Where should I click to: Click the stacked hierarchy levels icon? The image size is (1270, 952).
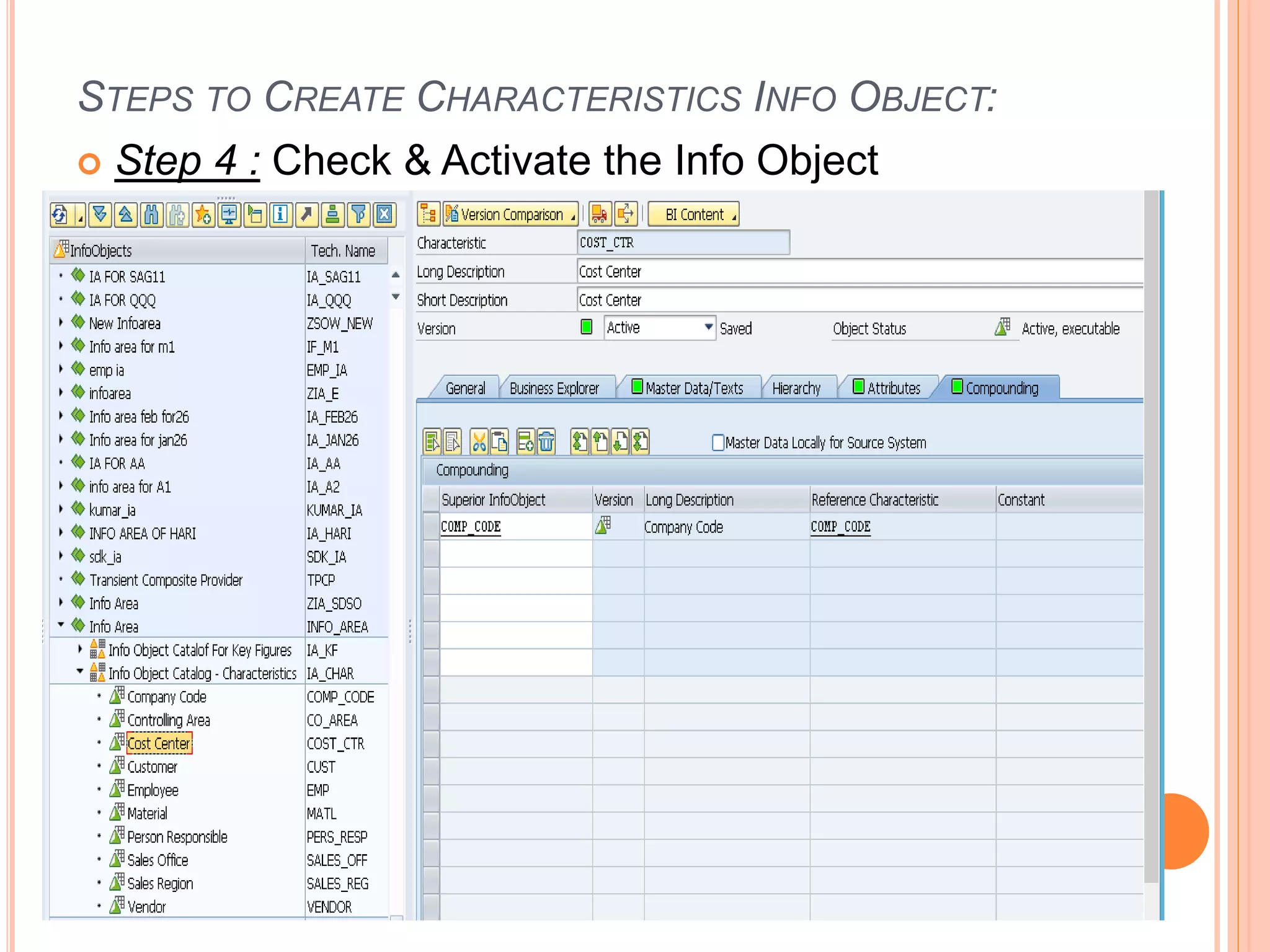[333, 215]
